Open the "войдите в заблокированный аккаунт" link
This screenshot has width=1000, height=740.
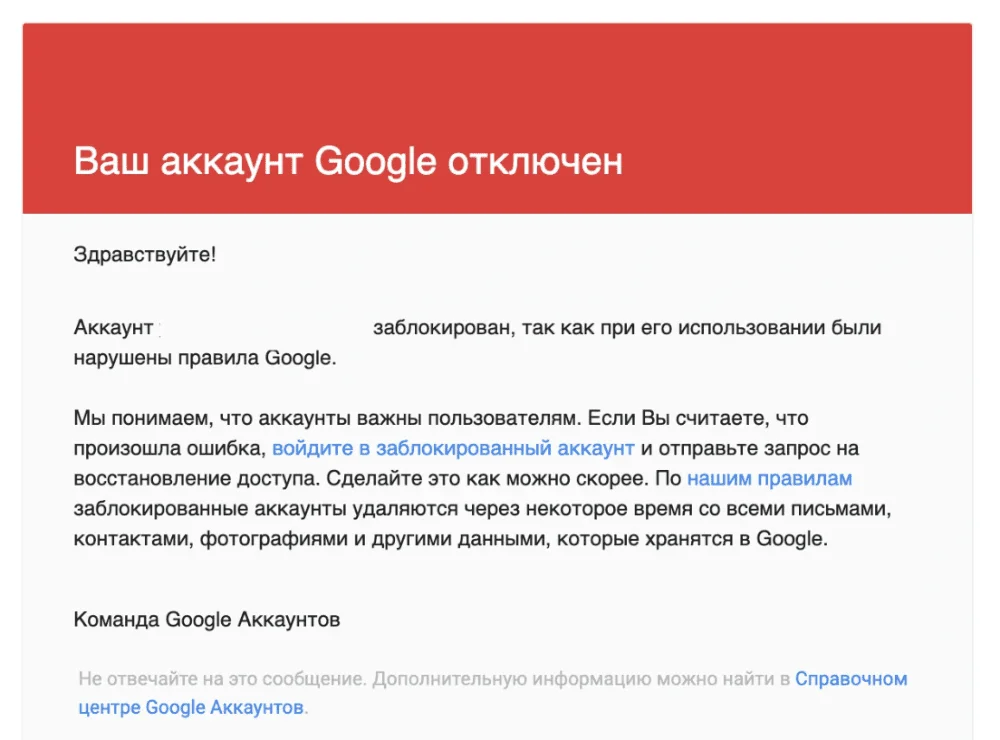pos(453,448)
